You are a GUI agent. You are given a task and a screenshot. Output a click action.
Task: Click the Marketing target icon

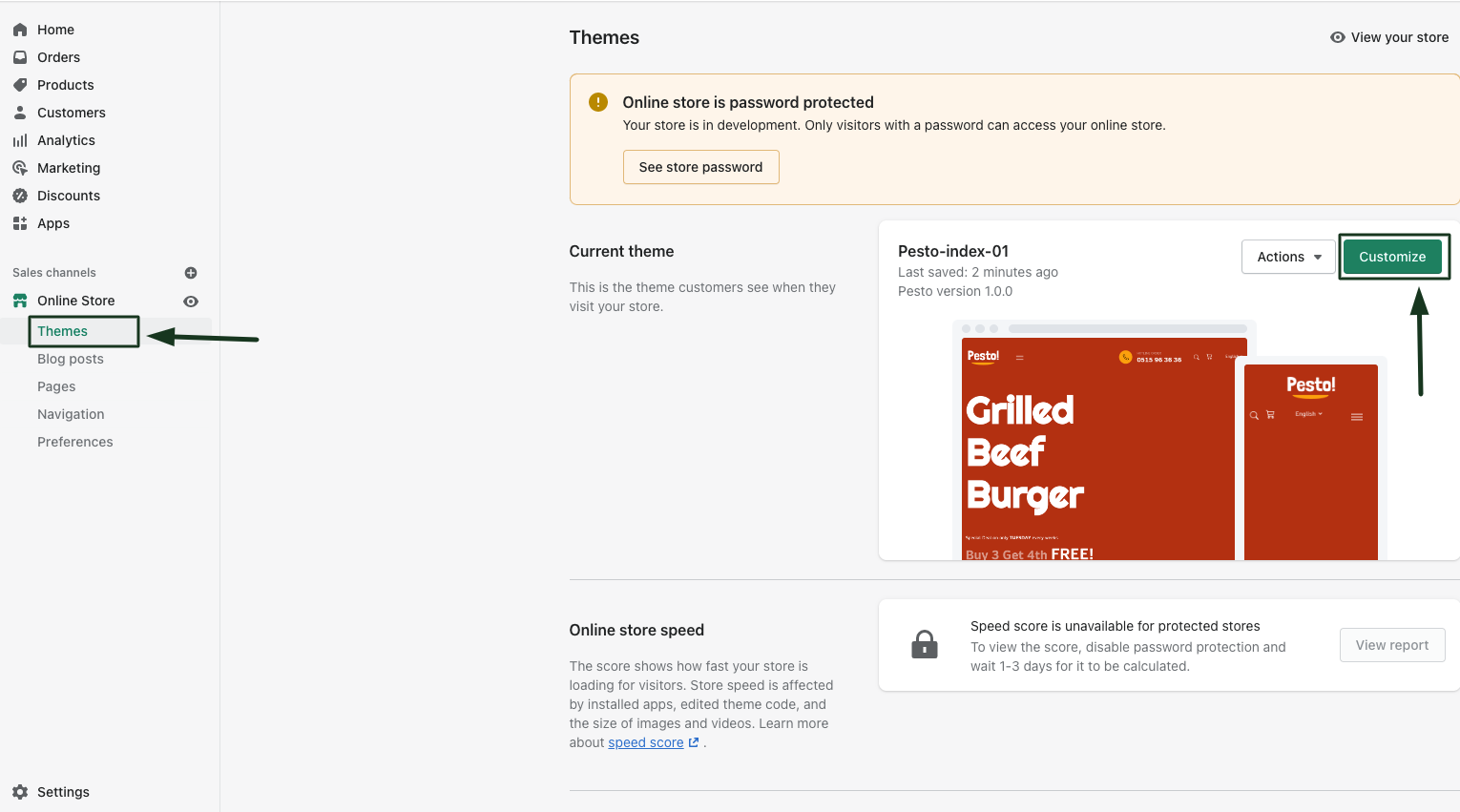coord(20,168)
